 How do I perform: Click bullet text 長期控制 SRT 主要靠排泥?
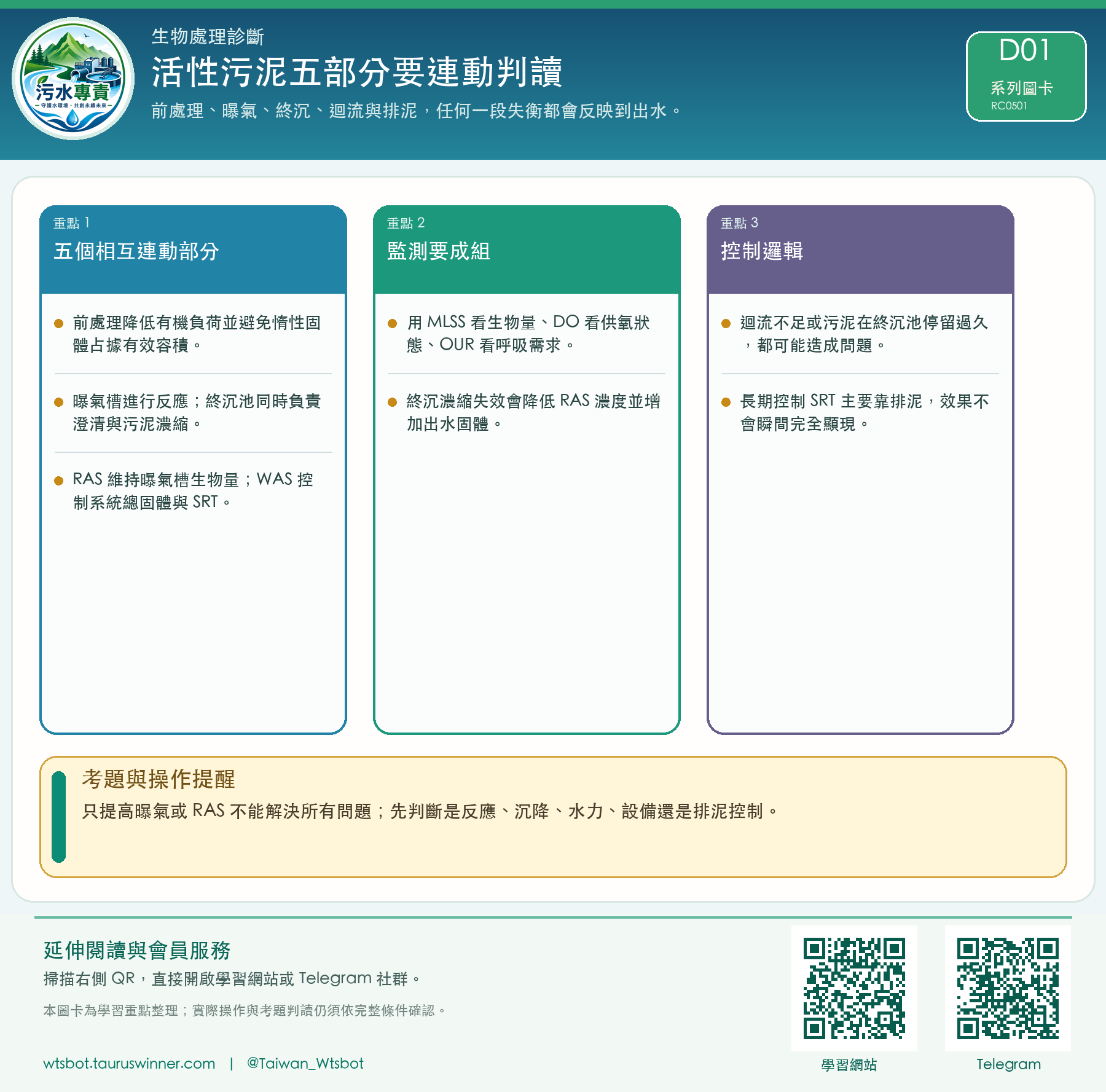865,412
